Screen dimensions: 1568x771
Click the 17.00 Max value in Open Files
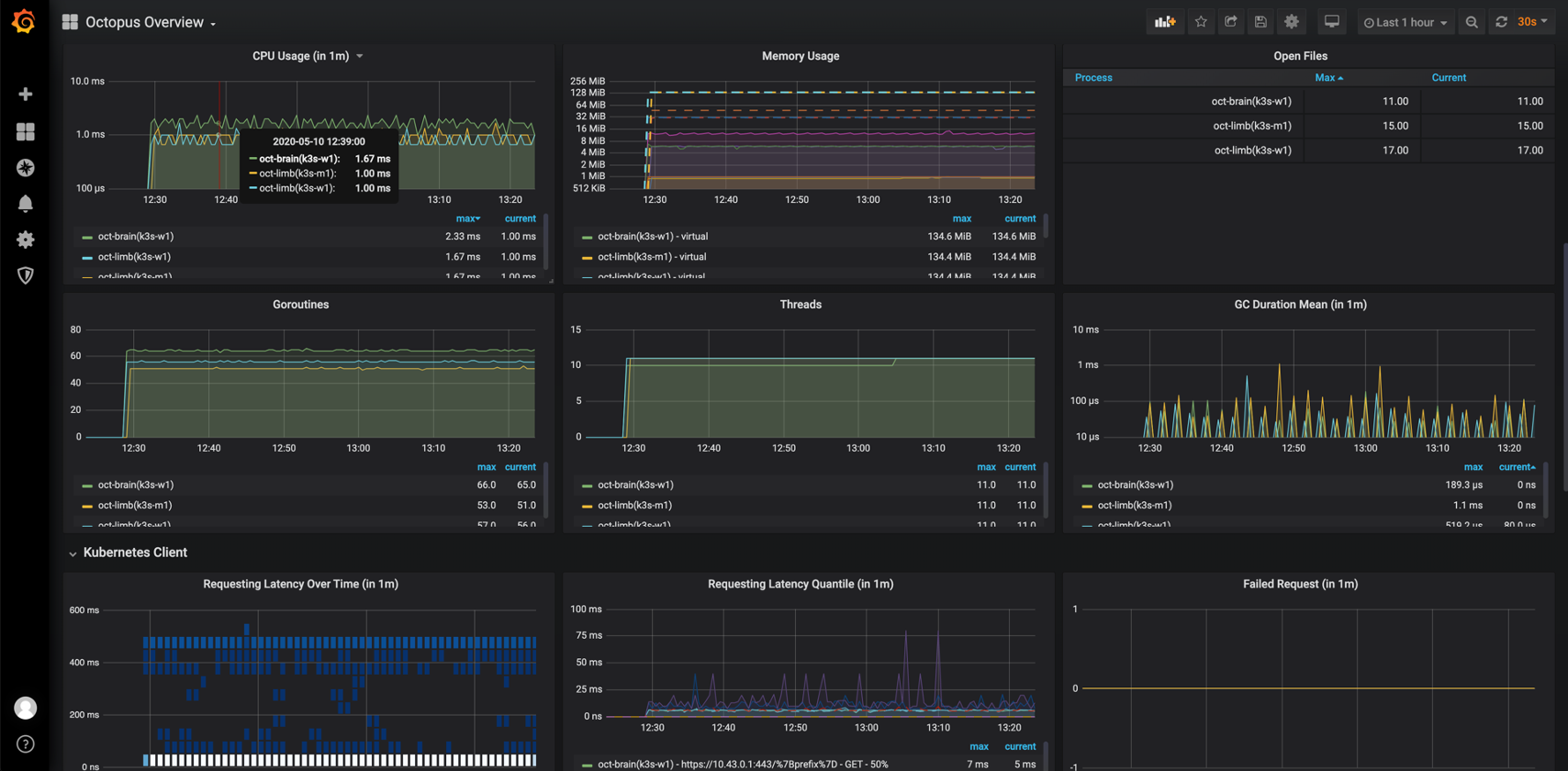1394,151
